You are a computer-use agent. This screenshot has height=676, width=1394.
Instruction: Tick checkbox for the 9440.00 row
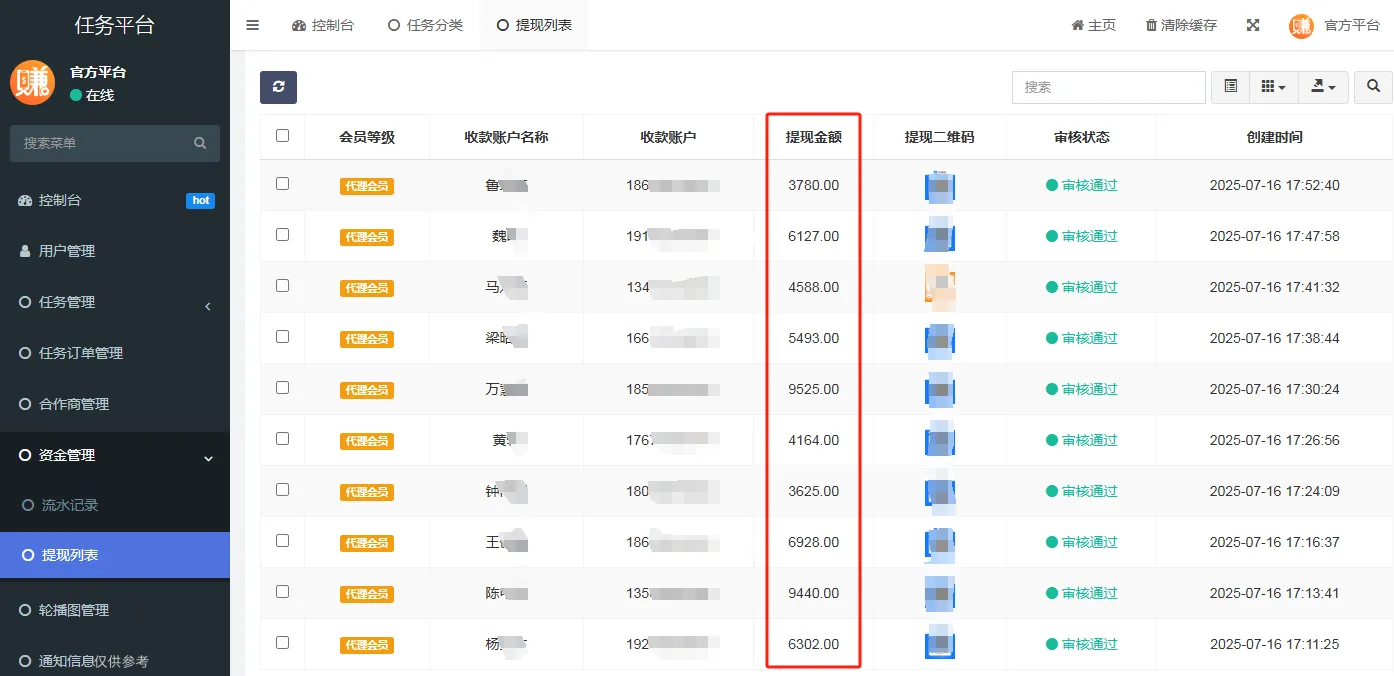click(282, 592)
